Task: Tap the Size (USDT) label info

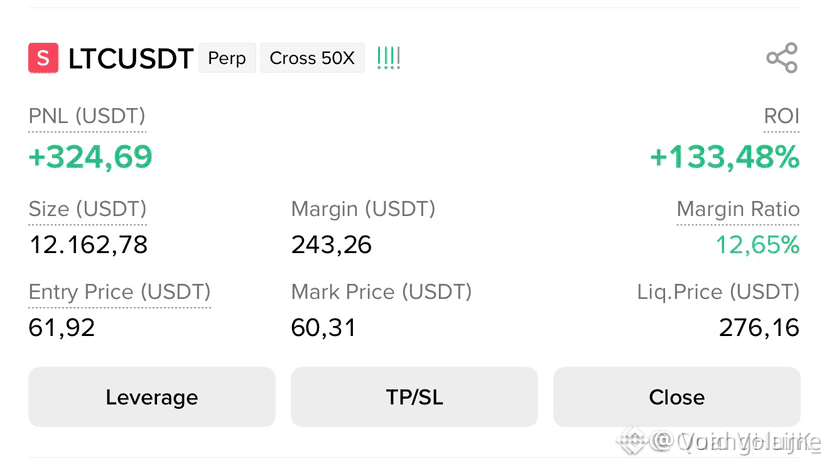Action: [x=87, y=209]
